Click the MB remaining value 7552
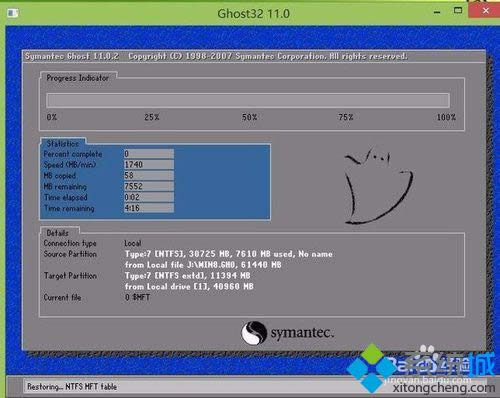This screenshot has width=500, height=398. point(149,186)
